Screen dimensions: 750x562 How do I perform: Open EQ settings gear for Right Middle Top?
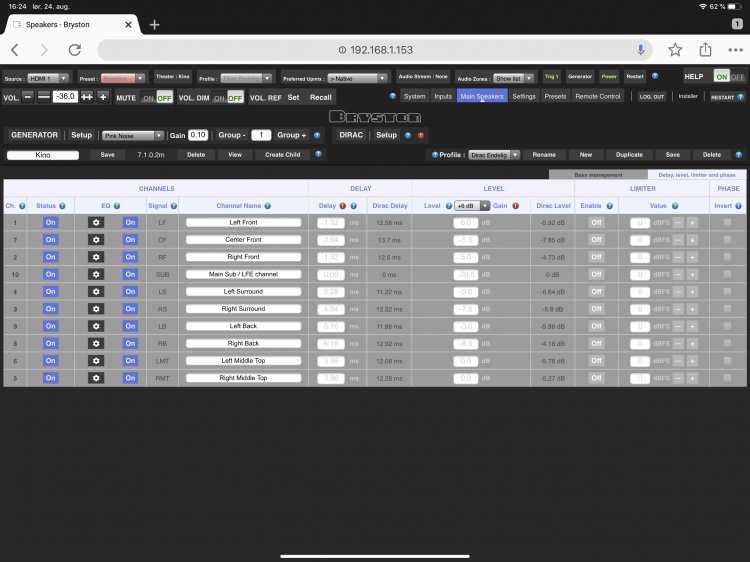96,378
